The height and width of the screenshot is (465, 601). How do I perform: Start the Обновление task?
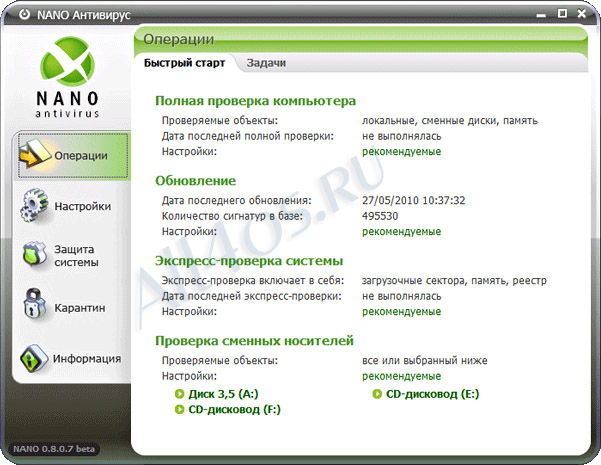[195, 181]
